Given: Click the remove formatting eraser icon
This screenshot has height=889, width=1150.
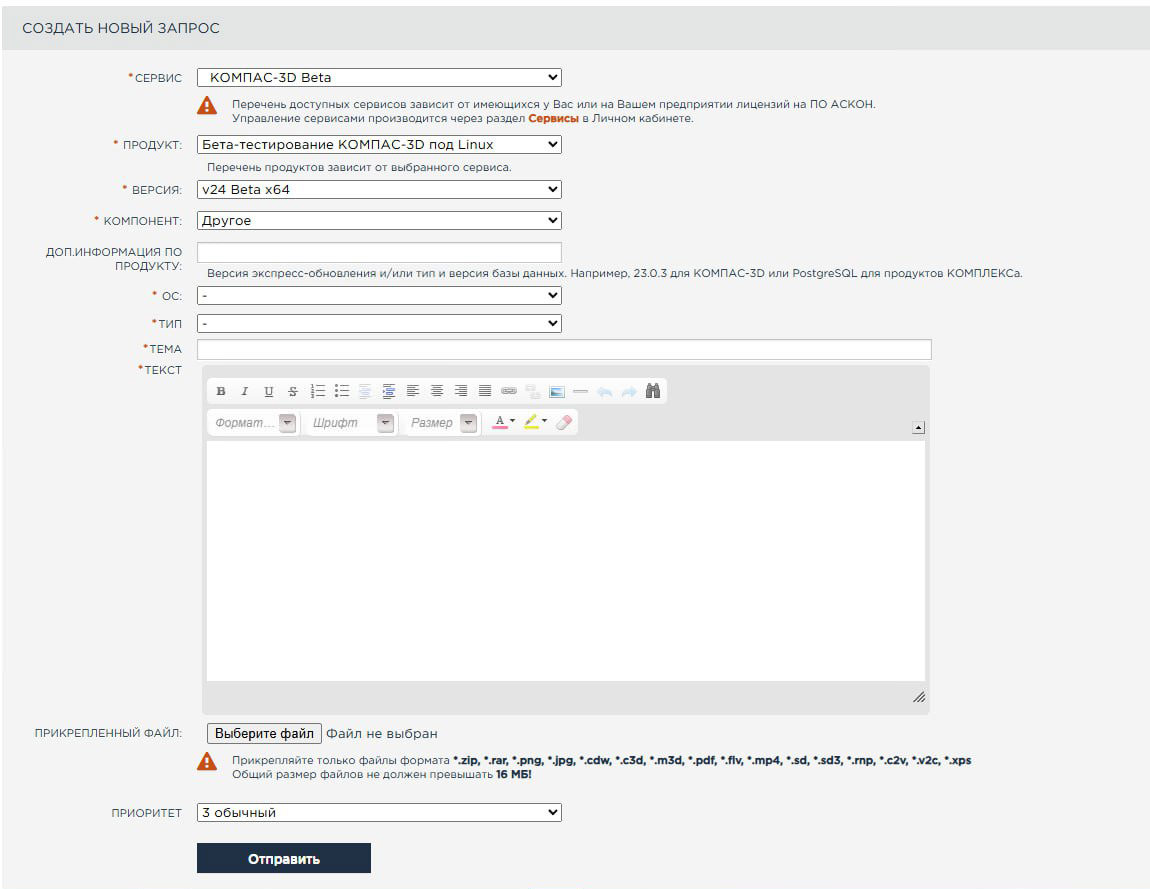Looking at the screenshot, I should tap(563, 423).
